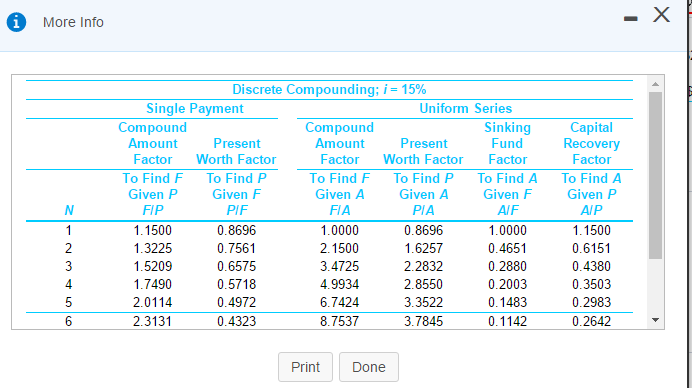The width and height of the screenshot is (692, 388).
Task: Click 'Discrete Compounding; i = 15%' heading
Action: coord(329,90)
